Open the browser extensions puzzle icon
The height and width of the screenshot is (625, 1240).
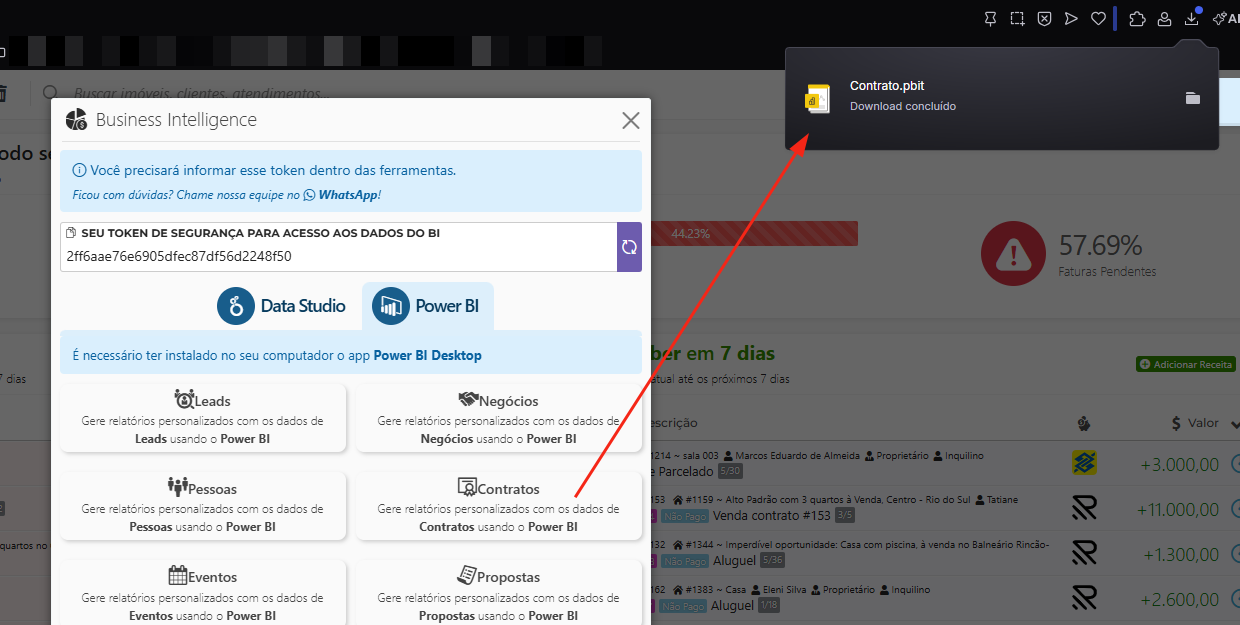tap(1137, 19)
